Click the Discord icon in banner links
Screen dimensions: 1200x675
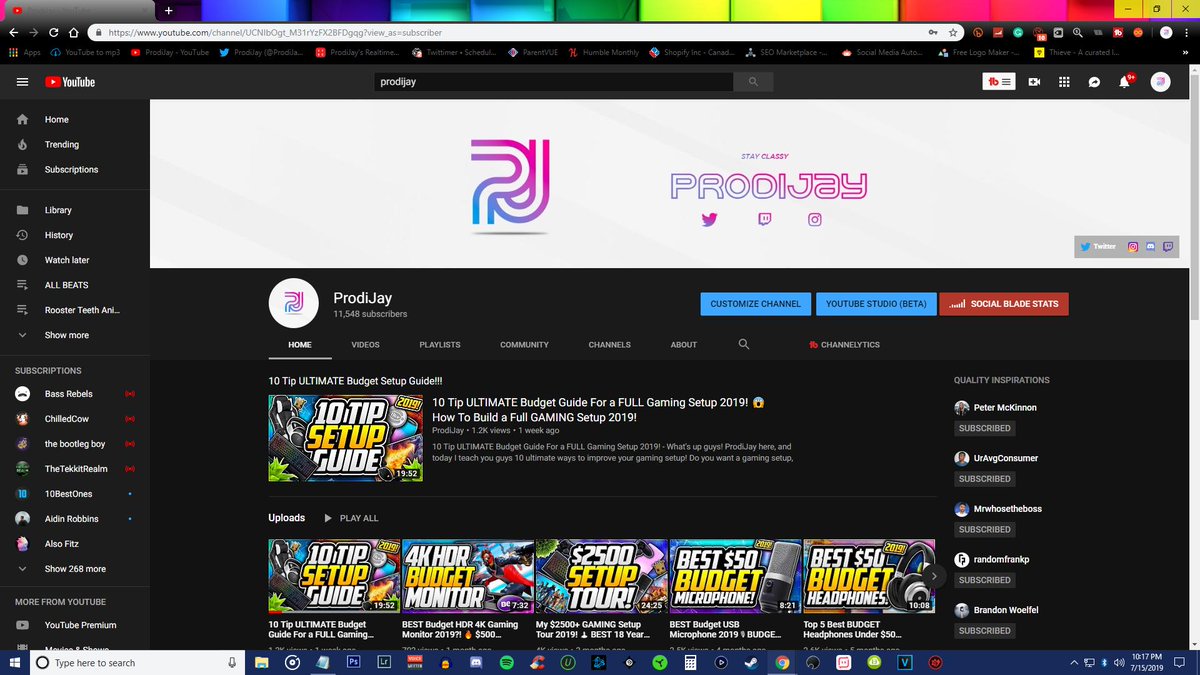(x=1150, y=246)
